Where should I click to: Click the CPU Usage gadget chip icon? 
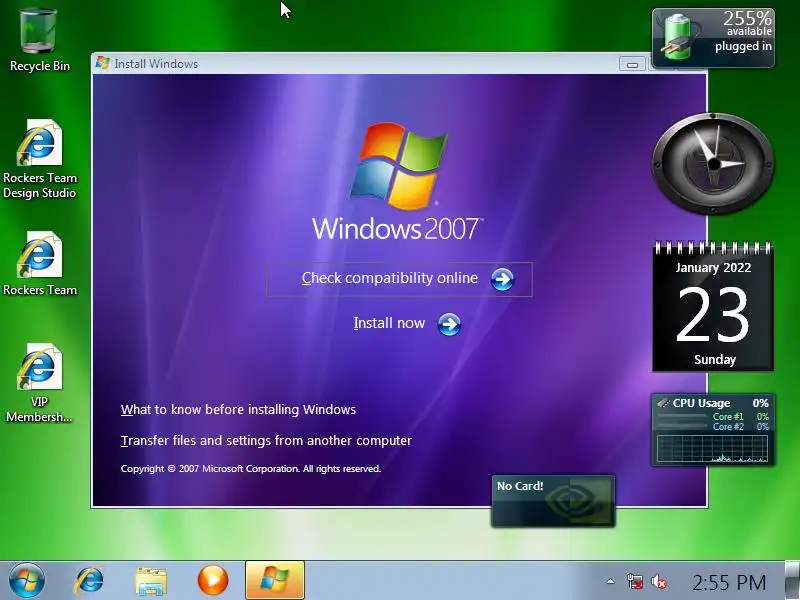tap(663, 403)
